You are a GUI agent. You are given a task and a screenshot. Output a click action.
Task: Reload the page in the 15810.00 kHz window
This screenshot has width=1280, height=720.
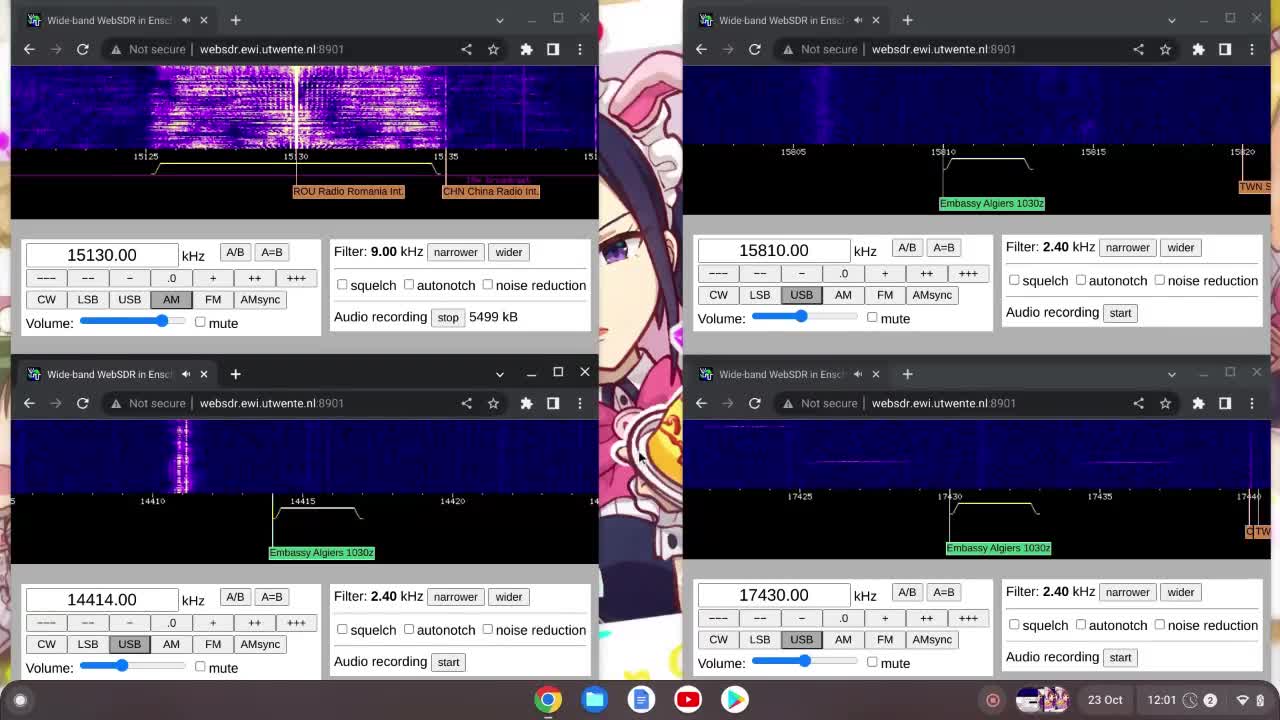[x=755, y=49]
